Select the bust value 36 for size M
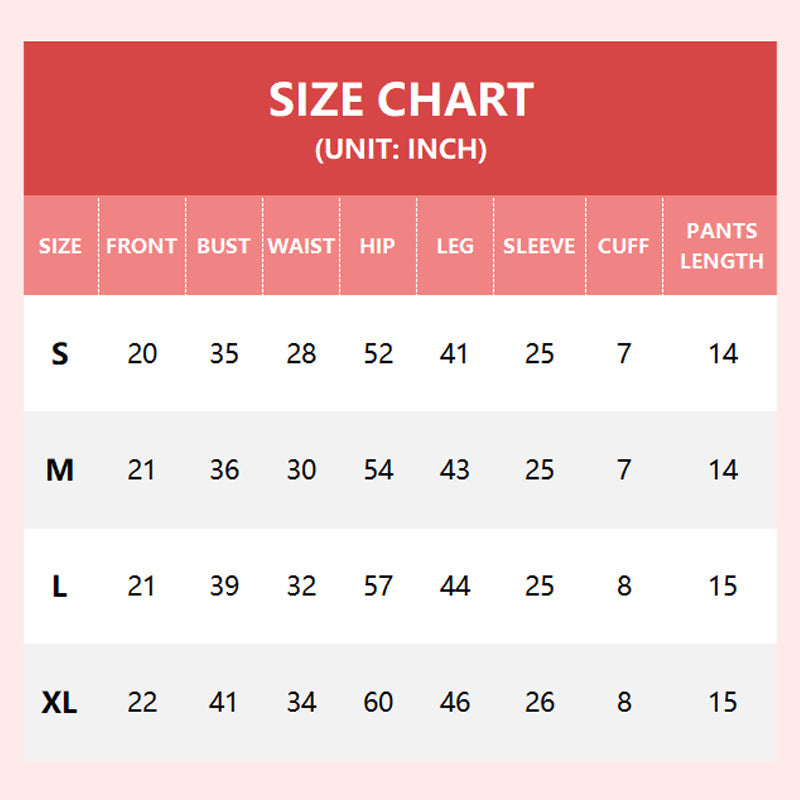The image size is (800, 800). pos(224,470)
